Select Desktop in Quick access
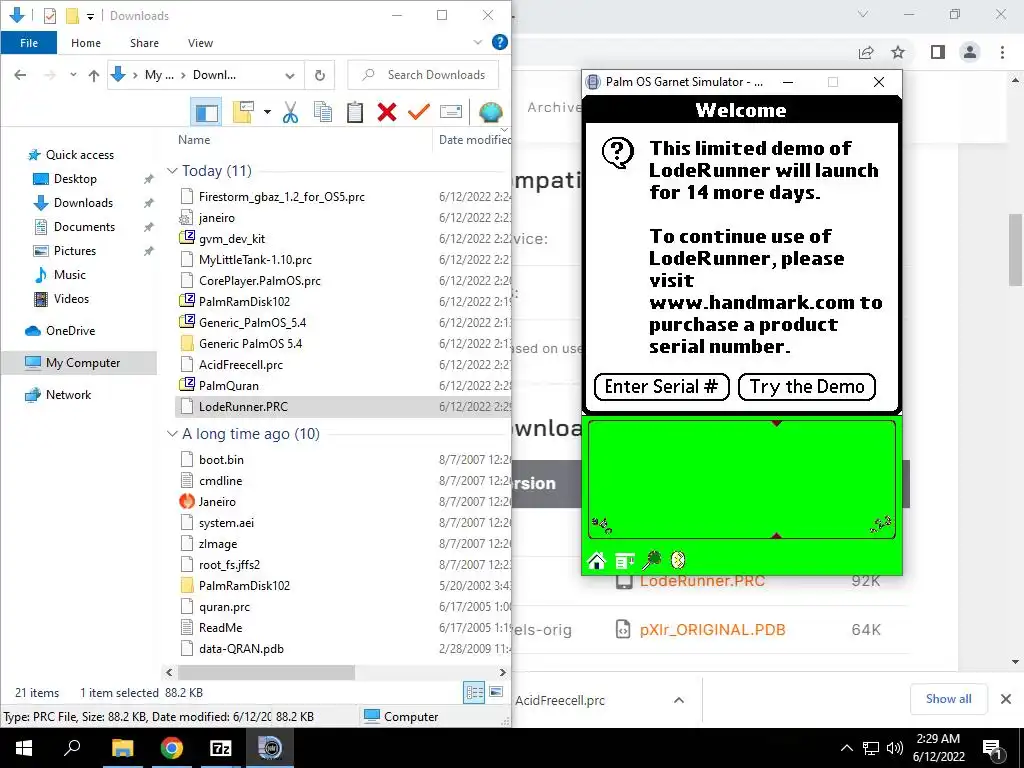This screenshot has height=768, width=1024. [x=75, y=179]
